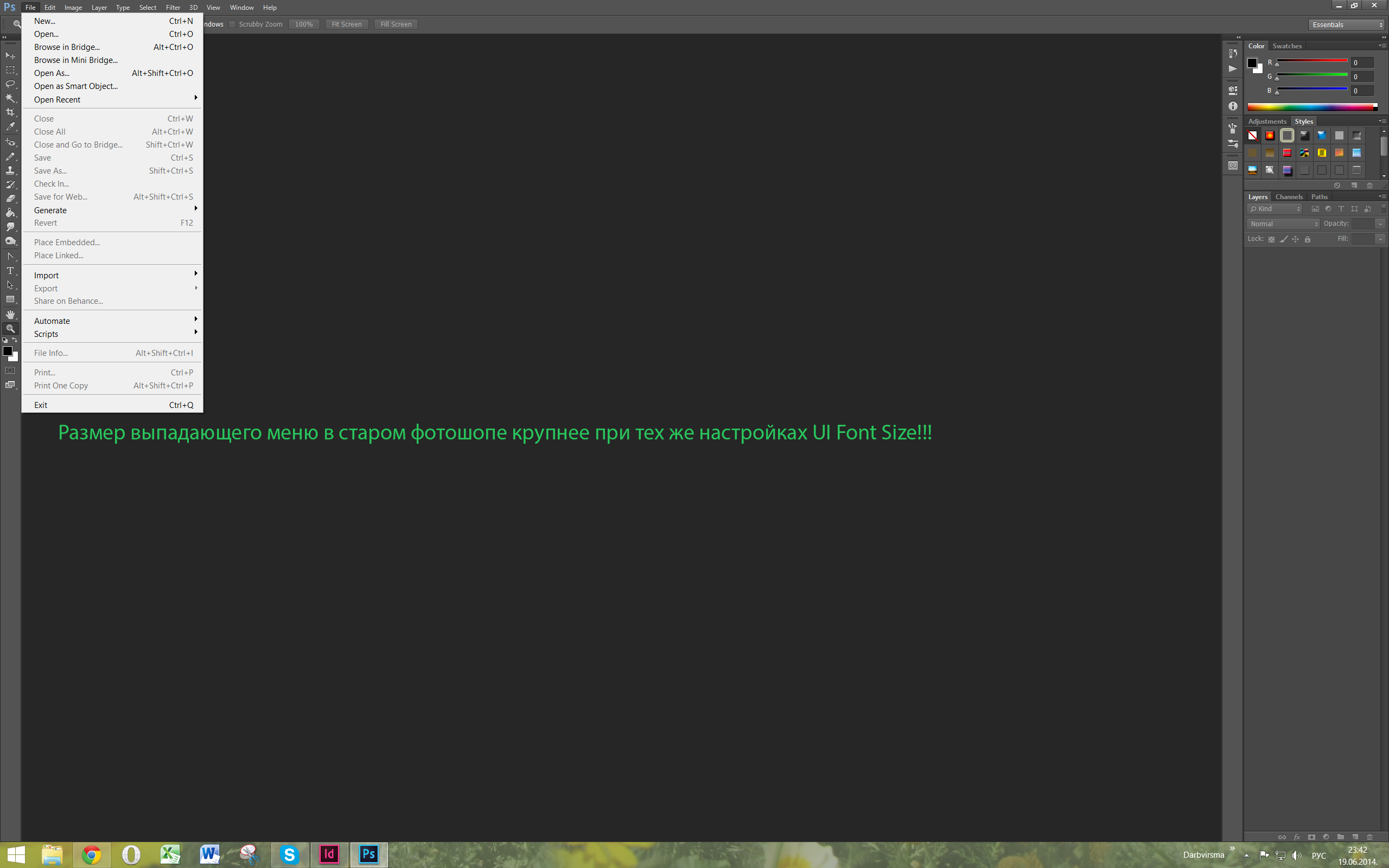Select the Smudge tool
Viewport: 1389px width, 868px height.
click(10, 227)
